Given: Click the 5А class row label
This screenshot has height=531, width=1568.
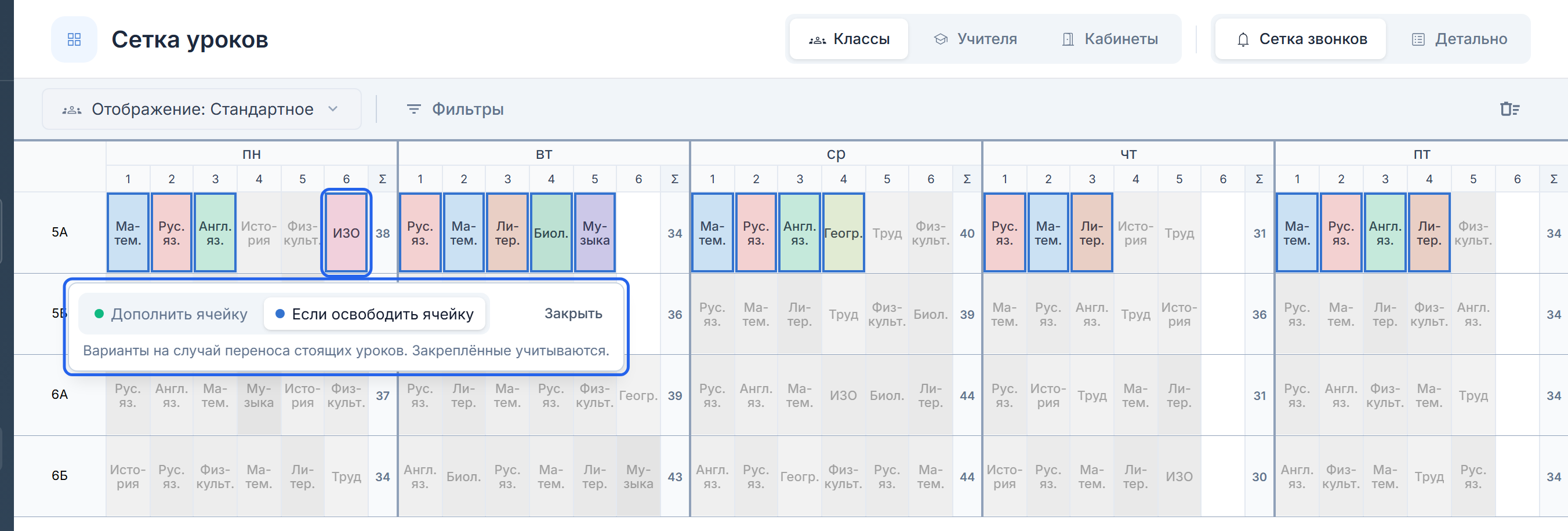Looking at the screenshot, I should click(x=60, y=232).
